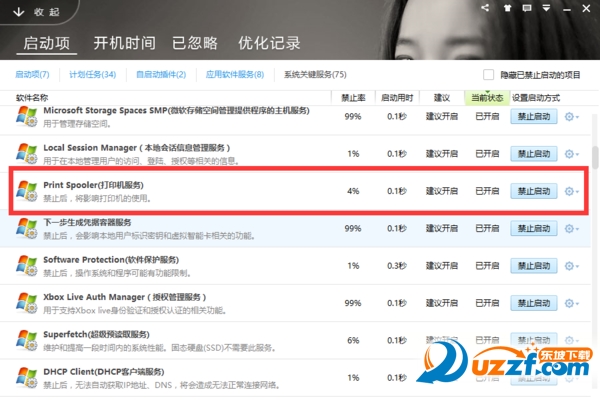Click 禁止启动 for Software Protection

pos(534,266)
